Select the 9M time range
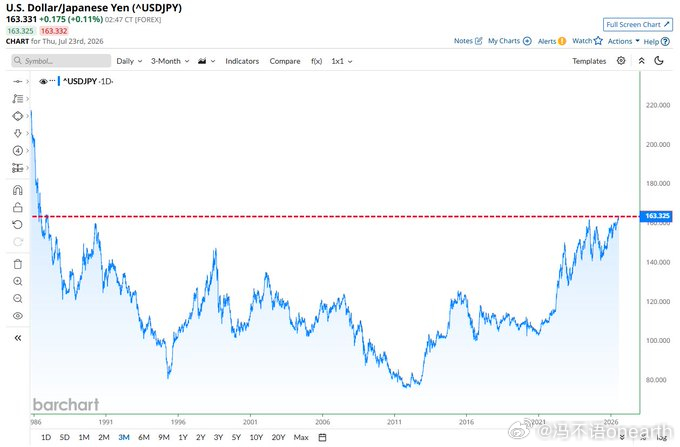 click(x=163, y=437)
